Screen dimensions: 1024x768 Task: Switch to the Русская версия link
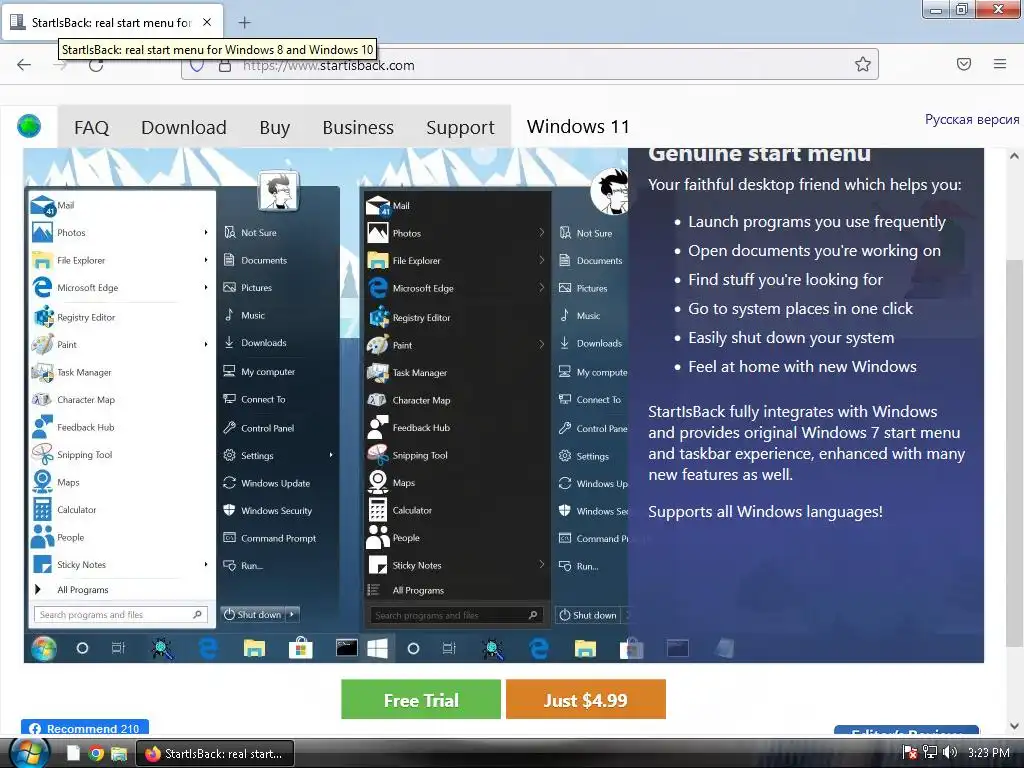[x=972, y=119]
